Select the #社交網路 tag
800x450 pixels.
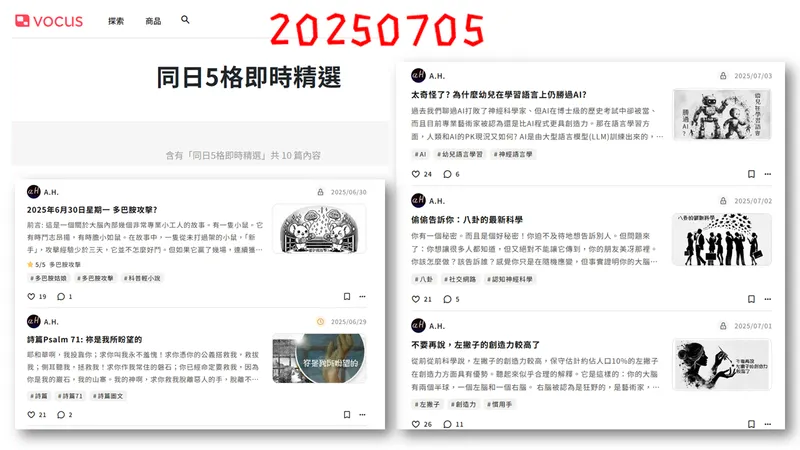[460, 279]
